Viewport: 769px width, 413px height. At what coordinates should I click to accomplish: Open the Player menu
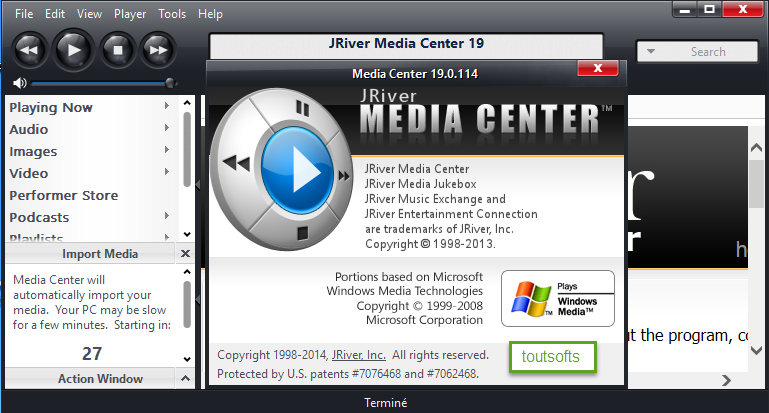[x=130, y=14]
